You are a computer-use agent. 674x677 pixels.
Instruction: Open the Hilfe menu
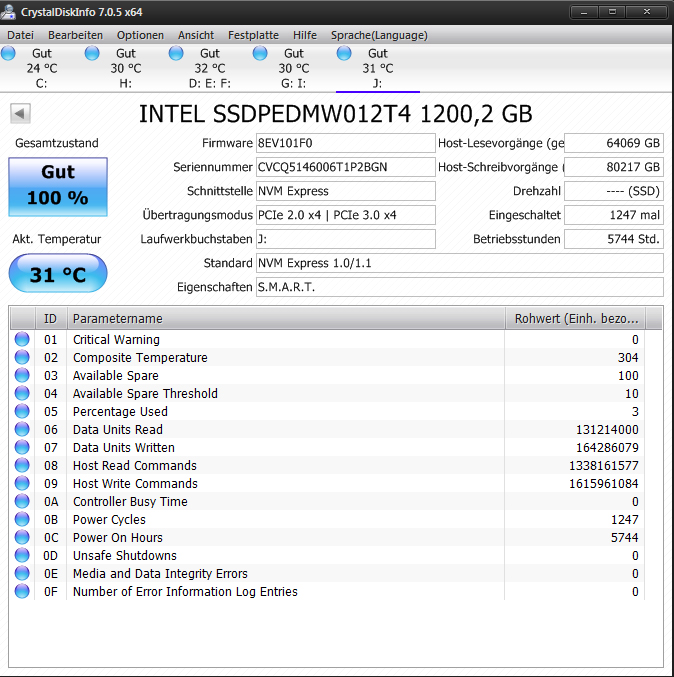click(305, 35)
